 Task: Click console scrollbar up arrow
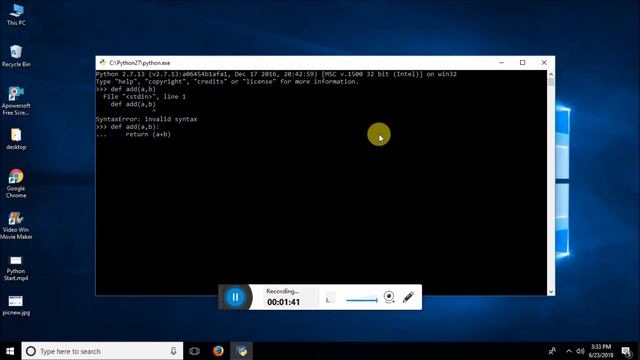(x=551, y=74)
